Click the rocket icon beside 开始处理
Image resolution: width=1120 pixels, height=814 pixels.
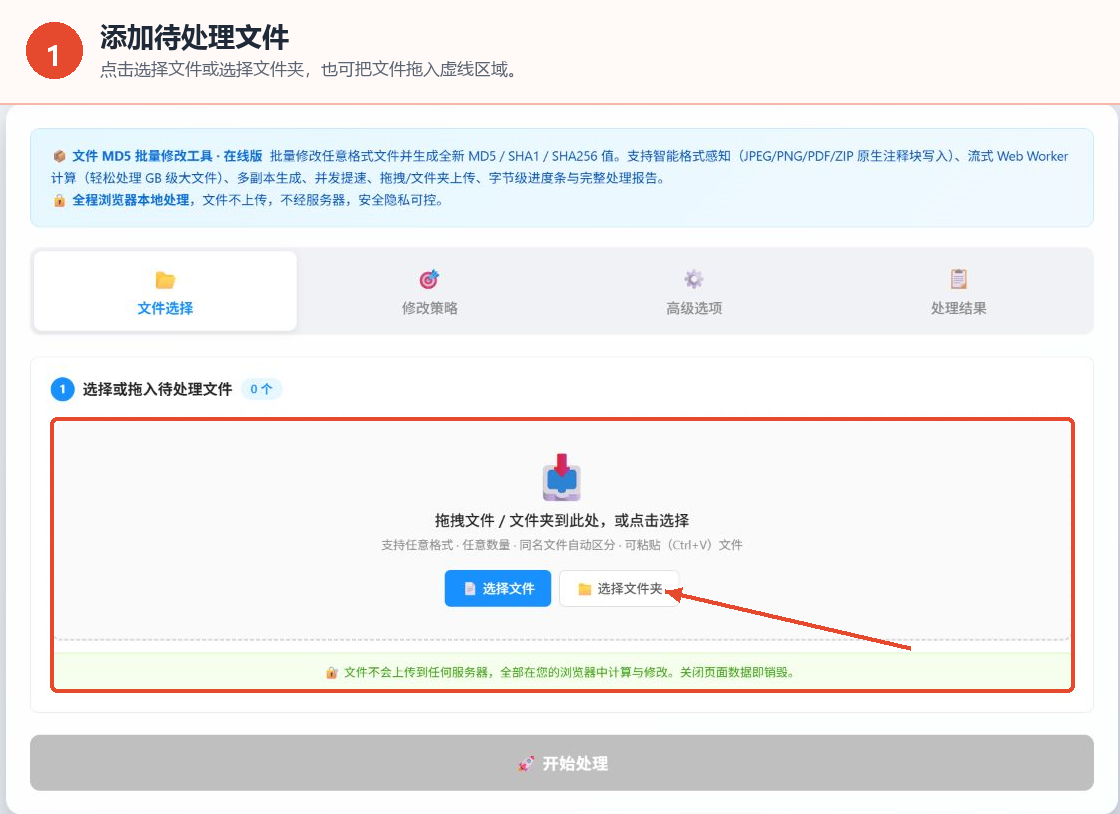coord(526,763)
